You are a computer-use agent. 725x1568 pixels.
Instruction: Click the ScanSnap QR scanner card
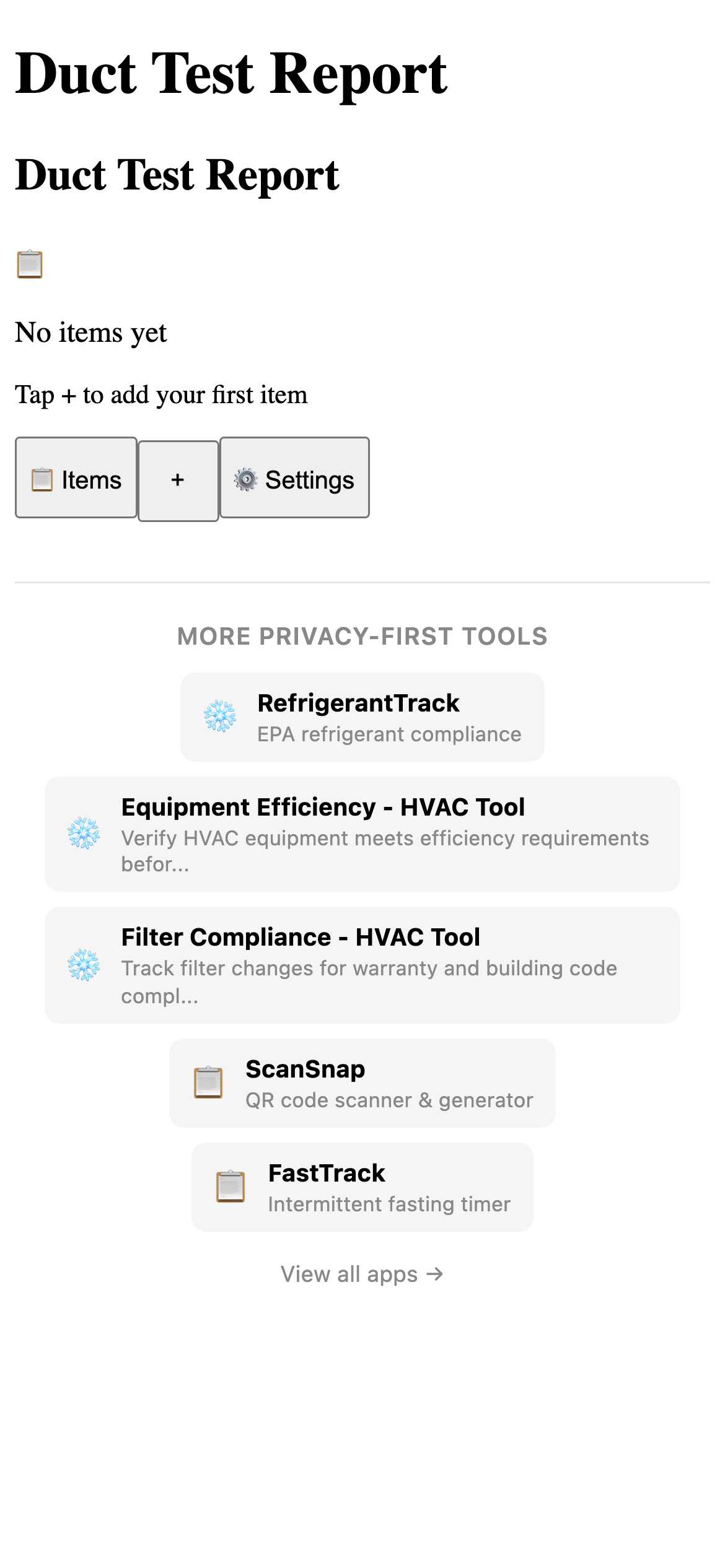click(x=362, y=1082)
